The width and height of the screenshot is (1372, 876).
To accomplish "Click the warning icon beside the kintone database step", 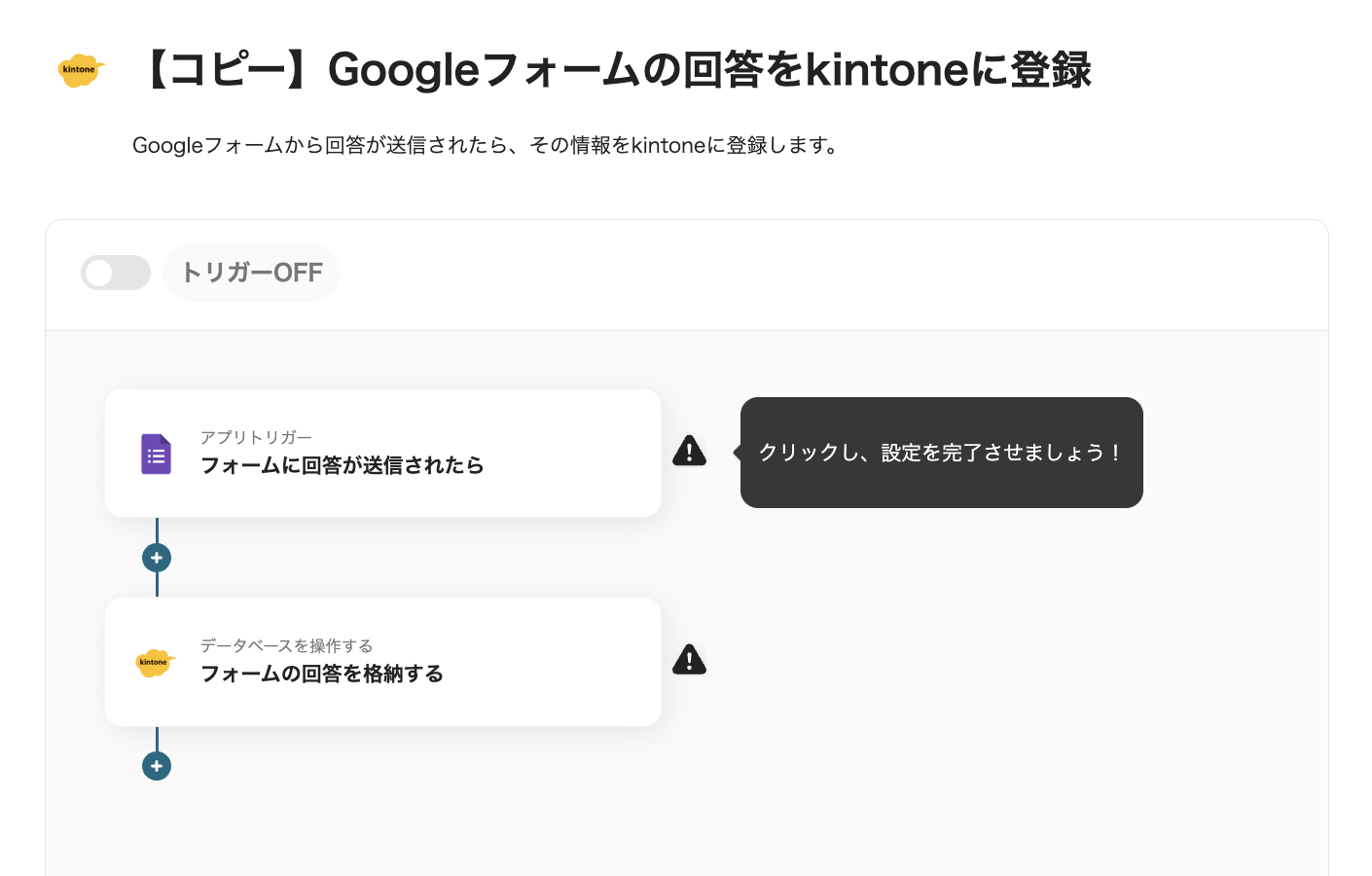I will point(689,659).
